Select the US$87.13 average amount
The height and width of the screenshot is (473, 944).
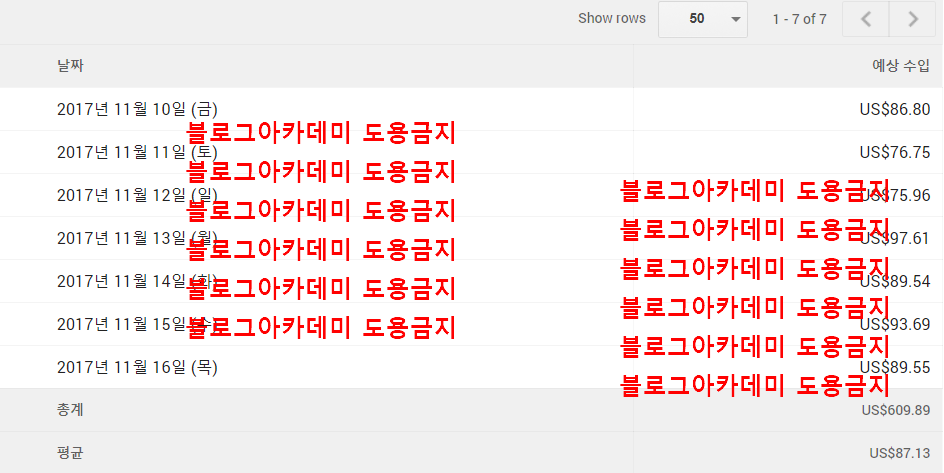point(899,453)
